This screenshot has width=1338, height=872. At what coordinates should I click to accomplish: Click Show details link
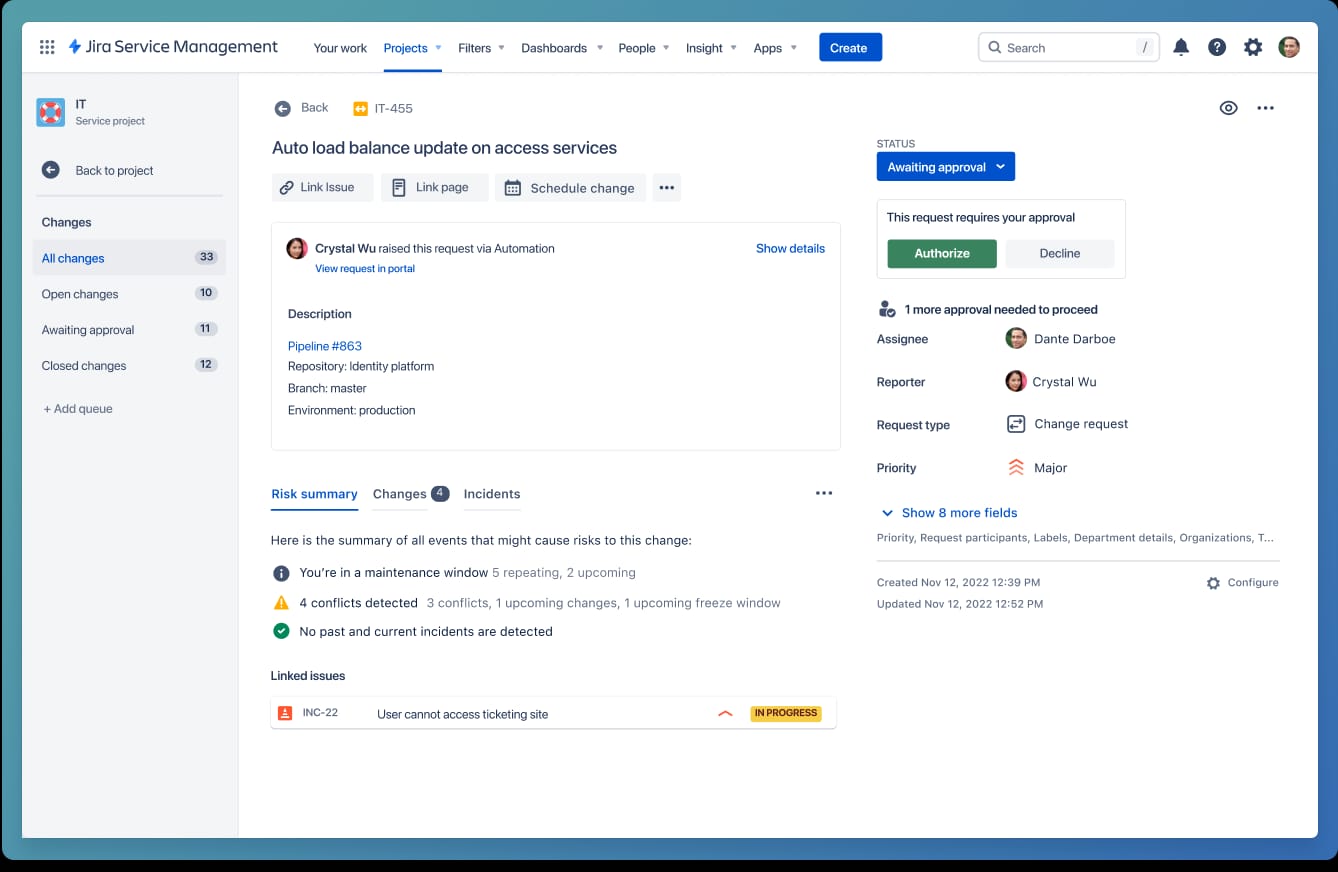[x=790, y=249]
